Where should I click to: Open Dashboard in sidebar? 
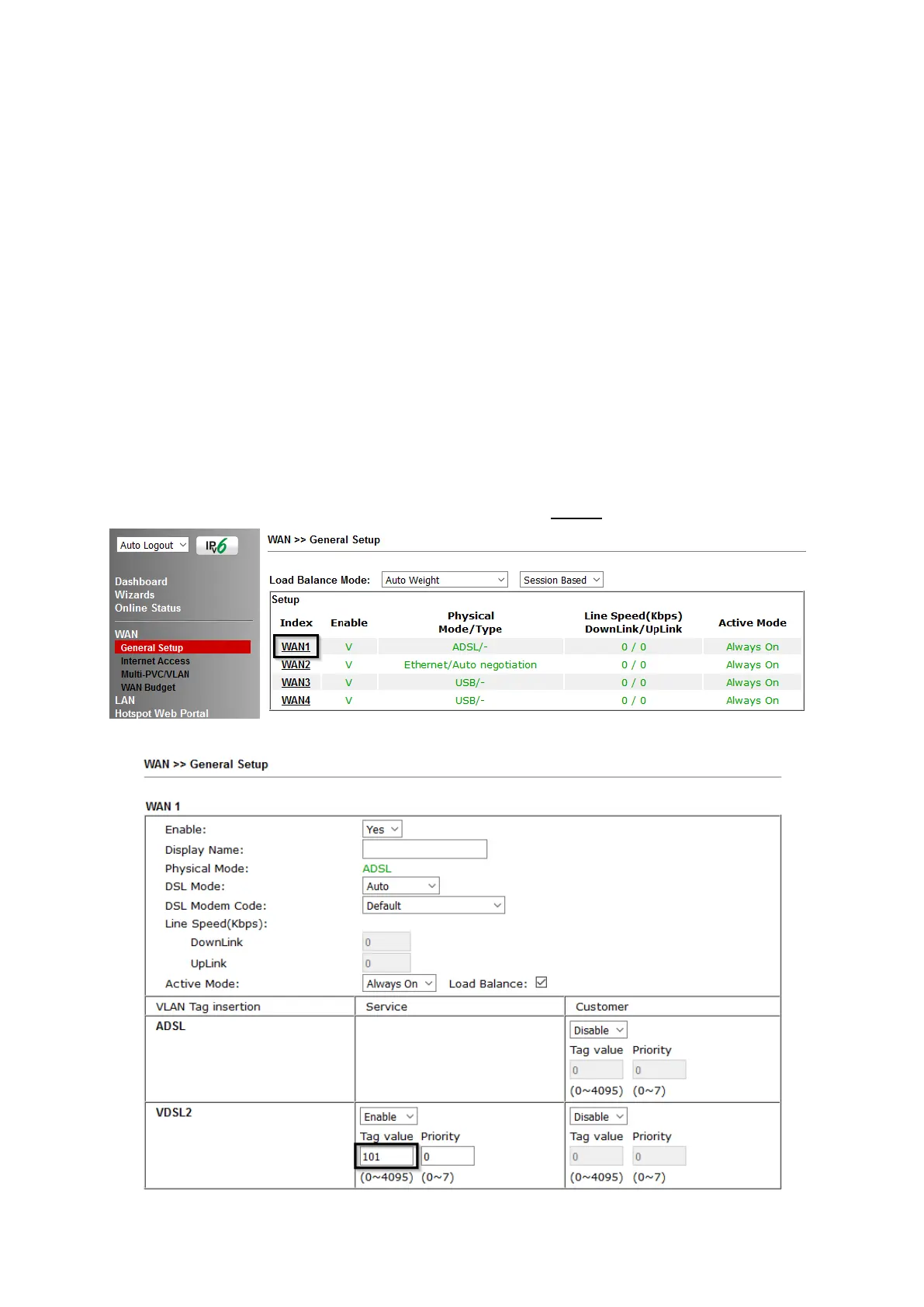[141, 581]
